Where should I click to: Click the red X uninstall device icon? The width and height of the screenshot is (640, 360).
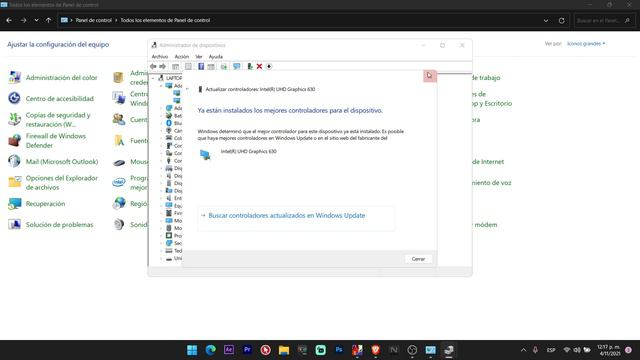click(x=259, y=67)
